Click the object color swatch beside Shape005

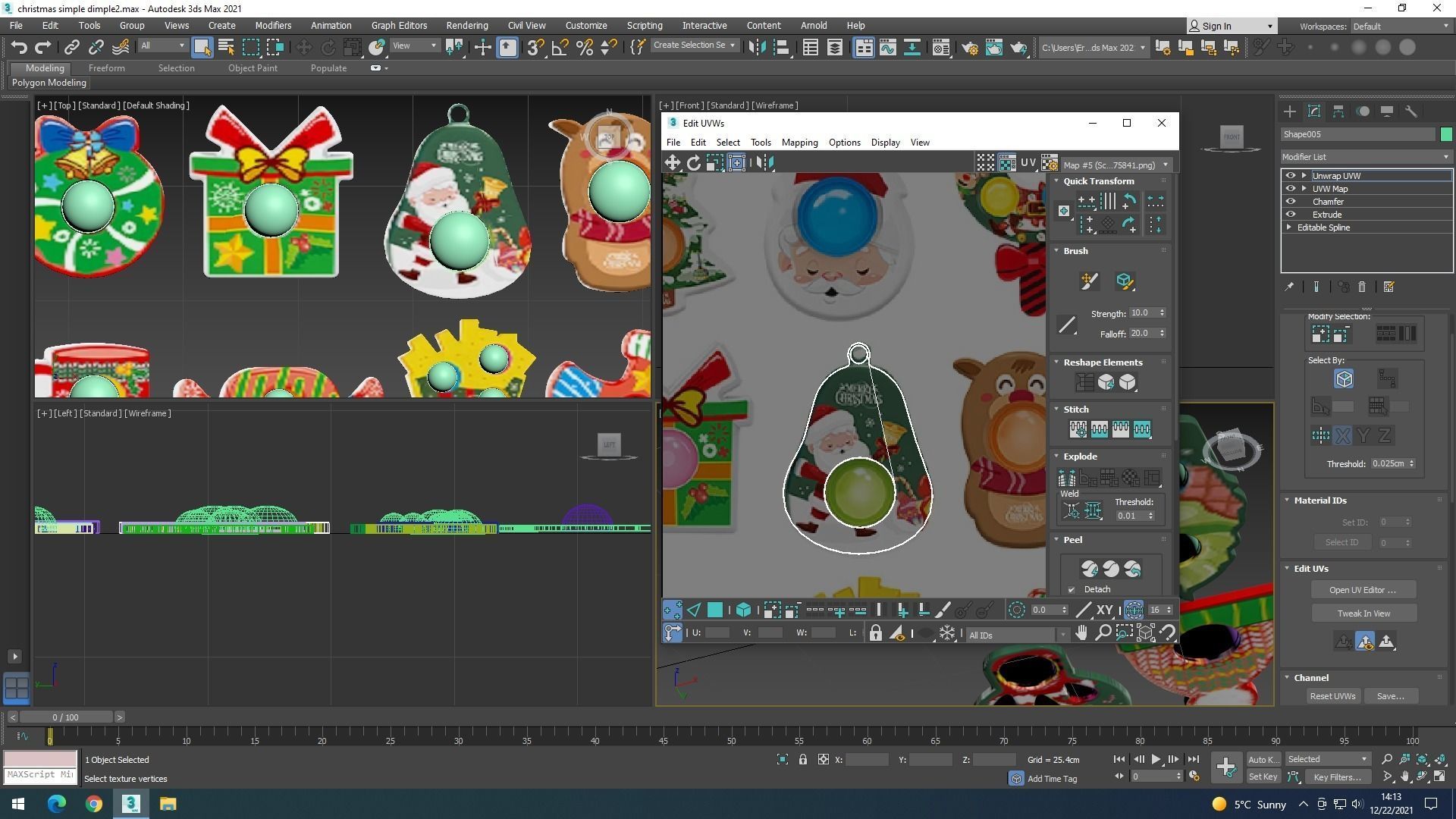click(x=1445, y=134)
